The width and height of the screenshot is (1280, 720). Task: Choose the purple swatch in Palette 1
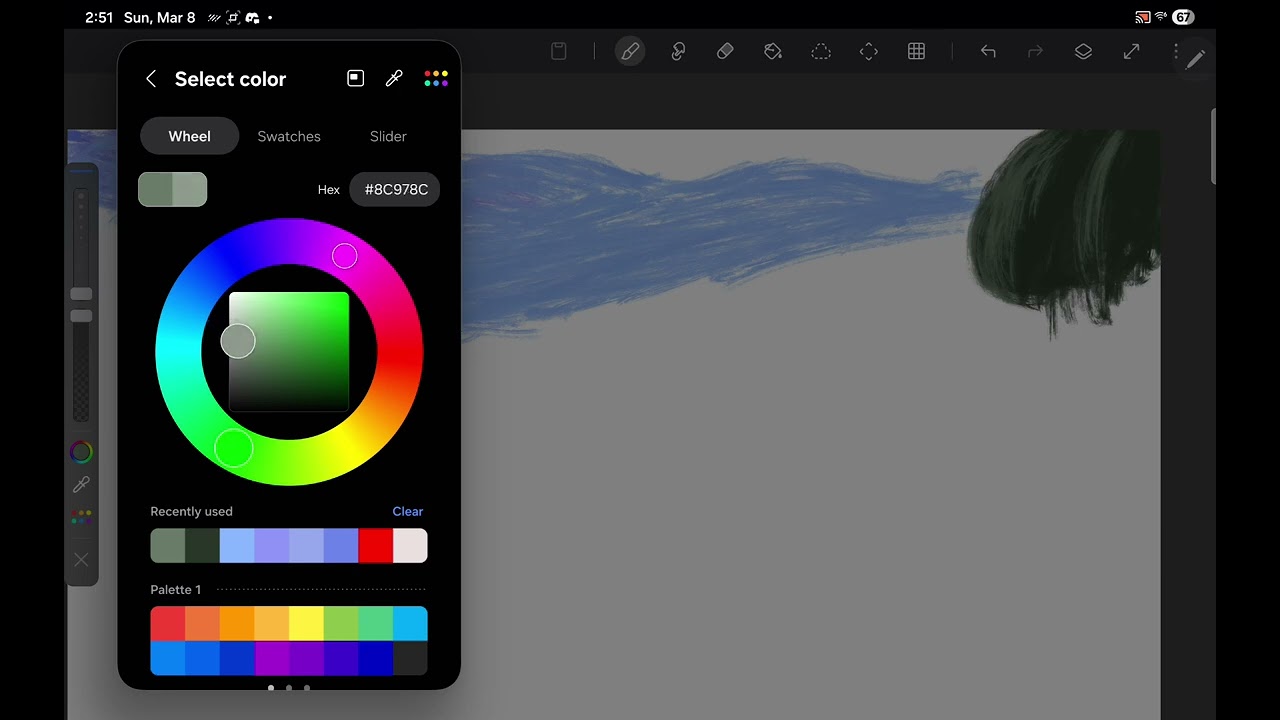pyautogui.click(x=271, y=658)
